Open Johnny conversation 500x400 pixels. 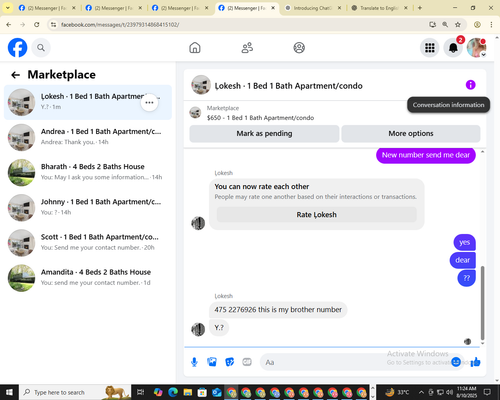(x=88, y=208)
